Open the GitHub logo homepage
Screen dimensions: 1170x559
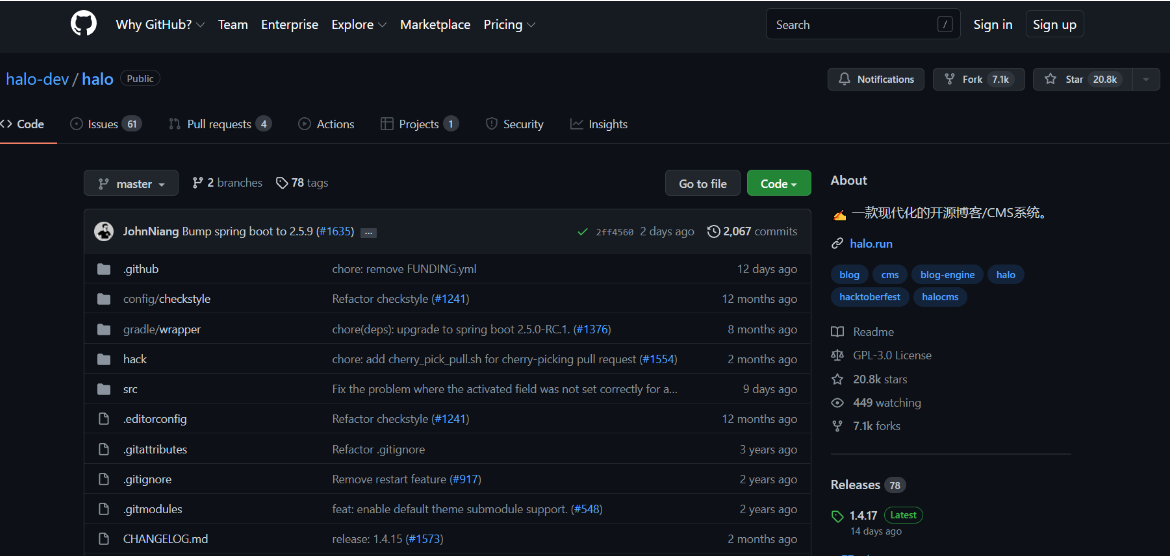tap(84, 24)
